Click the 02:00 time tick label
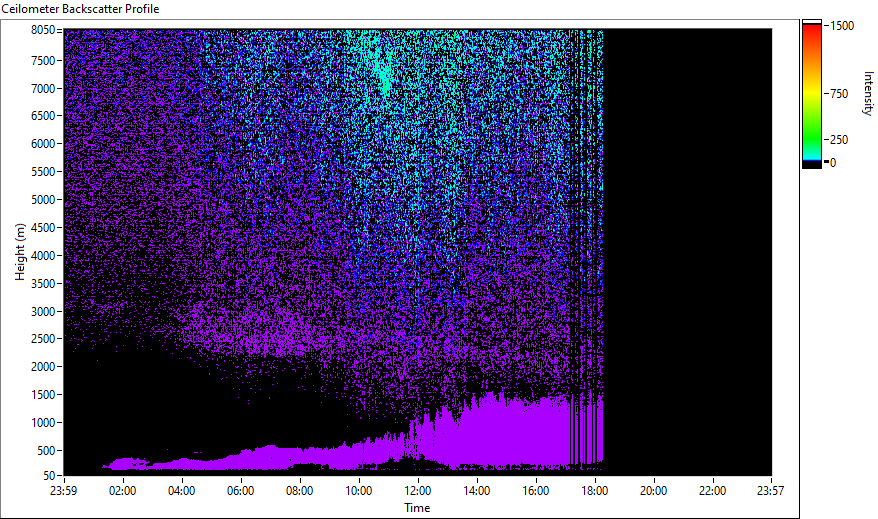The image size is (878, 519). click(123, 491)
